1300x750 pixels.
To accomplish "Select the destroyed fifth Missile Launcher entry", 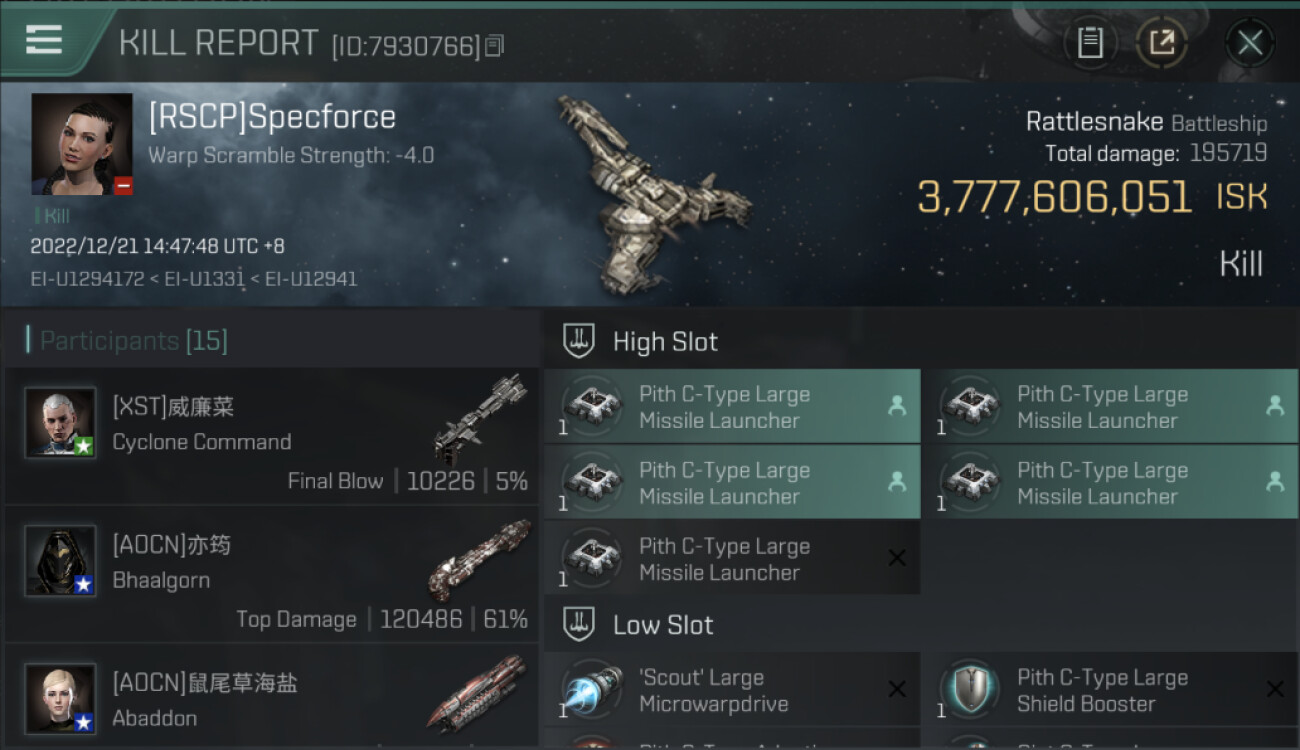I will tap(733, 559).
